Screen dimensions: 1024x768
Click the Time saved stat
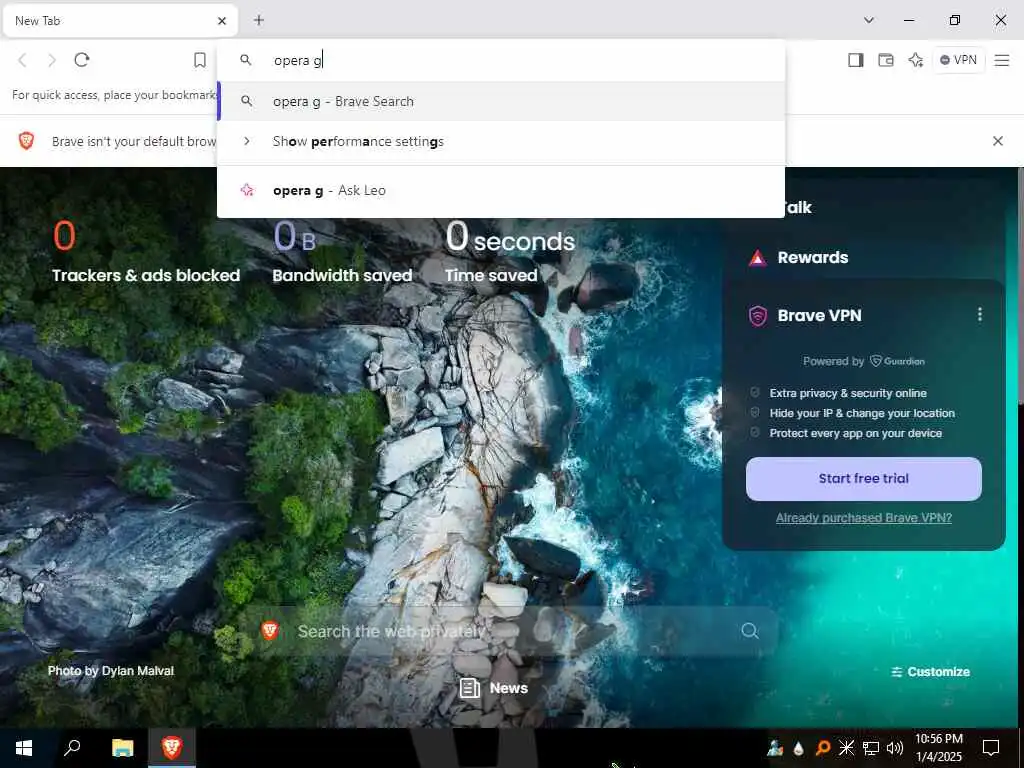click(510, 252)
